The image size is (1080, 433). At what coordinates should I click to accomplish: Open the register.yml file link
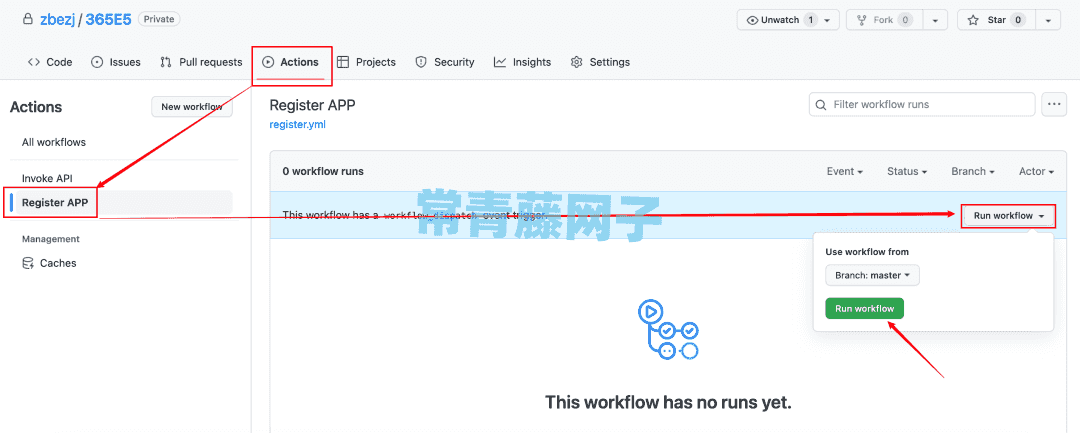[x=298, y=125]
